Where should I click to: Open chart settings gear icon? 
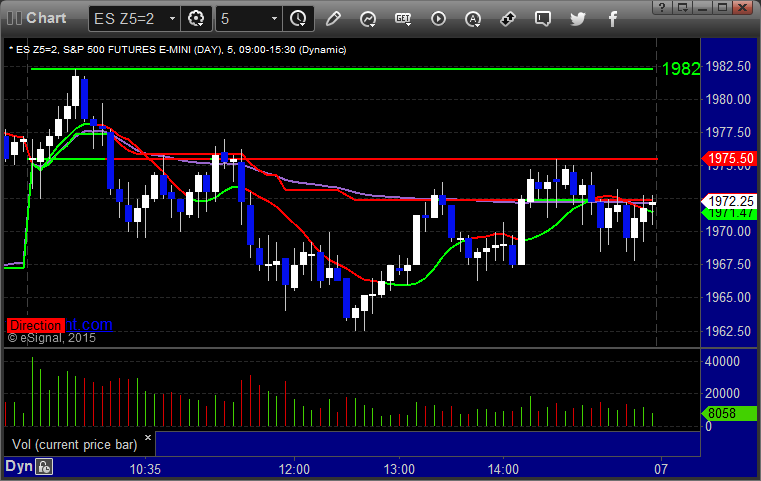coord(196,19)
